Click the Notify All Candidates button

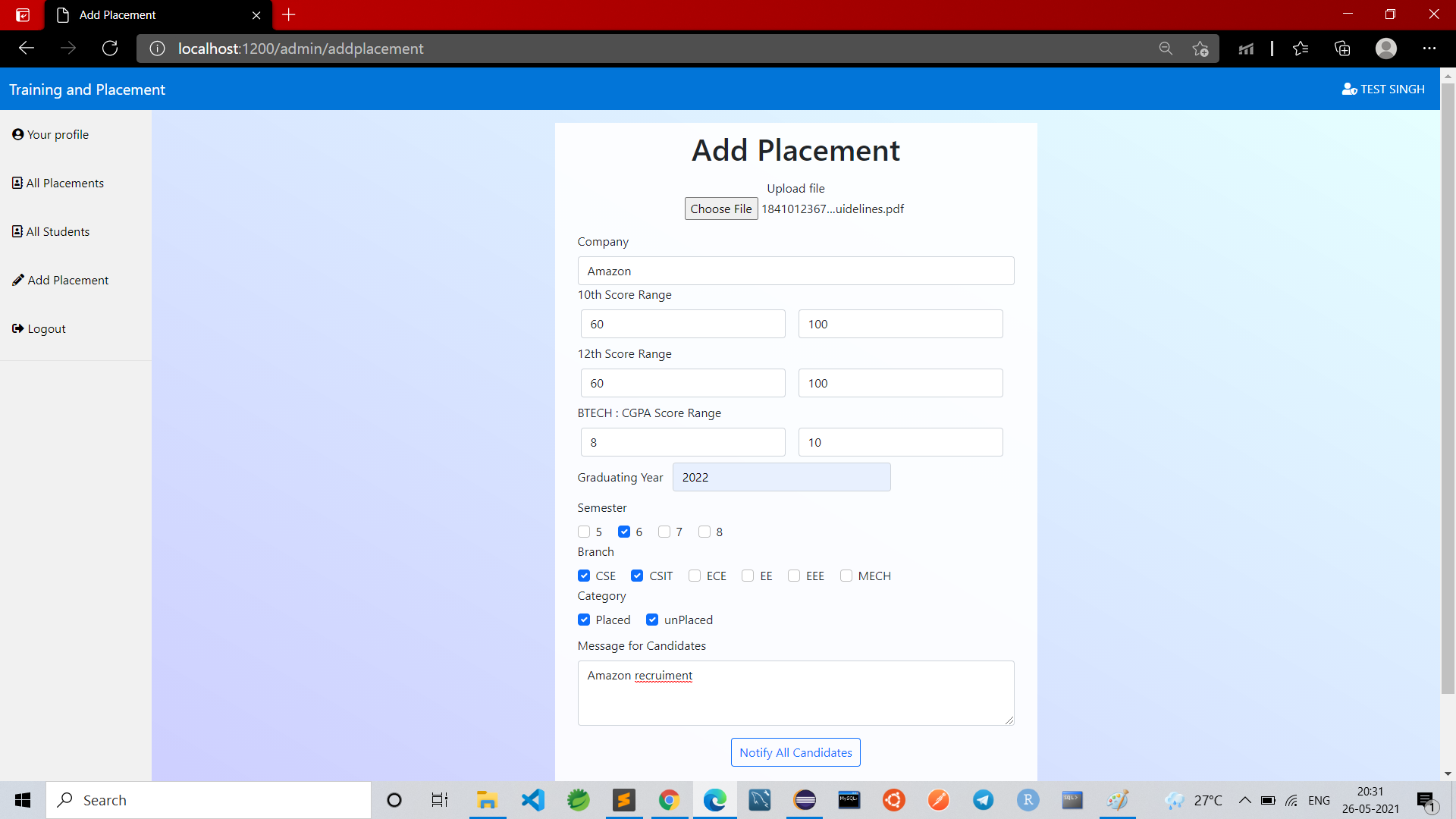[795, 752]
